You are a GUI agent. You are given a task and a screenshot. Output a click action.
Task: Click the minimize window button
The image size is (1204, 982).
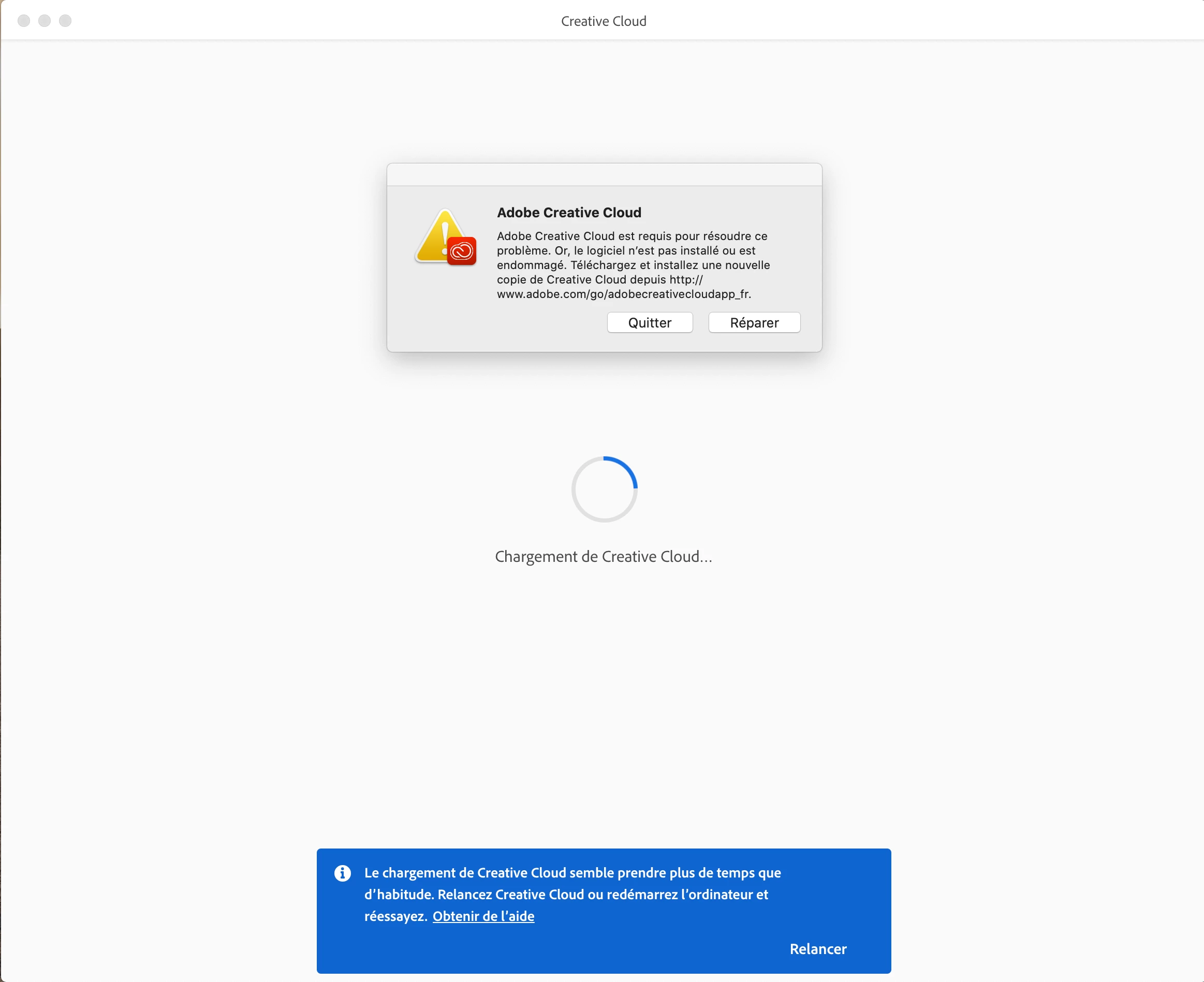click(45, 21)
